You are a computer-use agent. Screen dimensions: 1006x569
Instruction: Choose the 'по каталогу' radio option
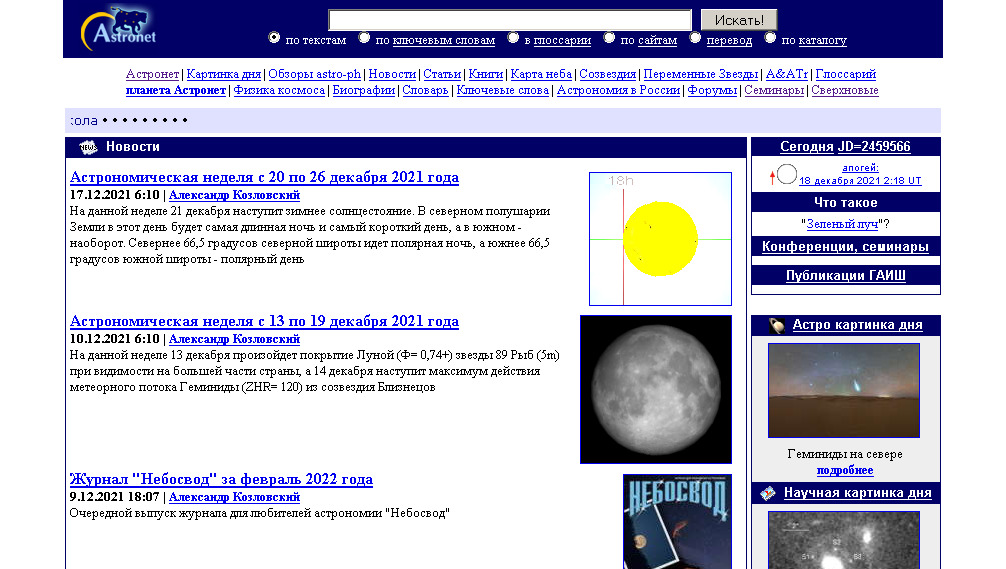pyautogui.click(x=770, y=38)
